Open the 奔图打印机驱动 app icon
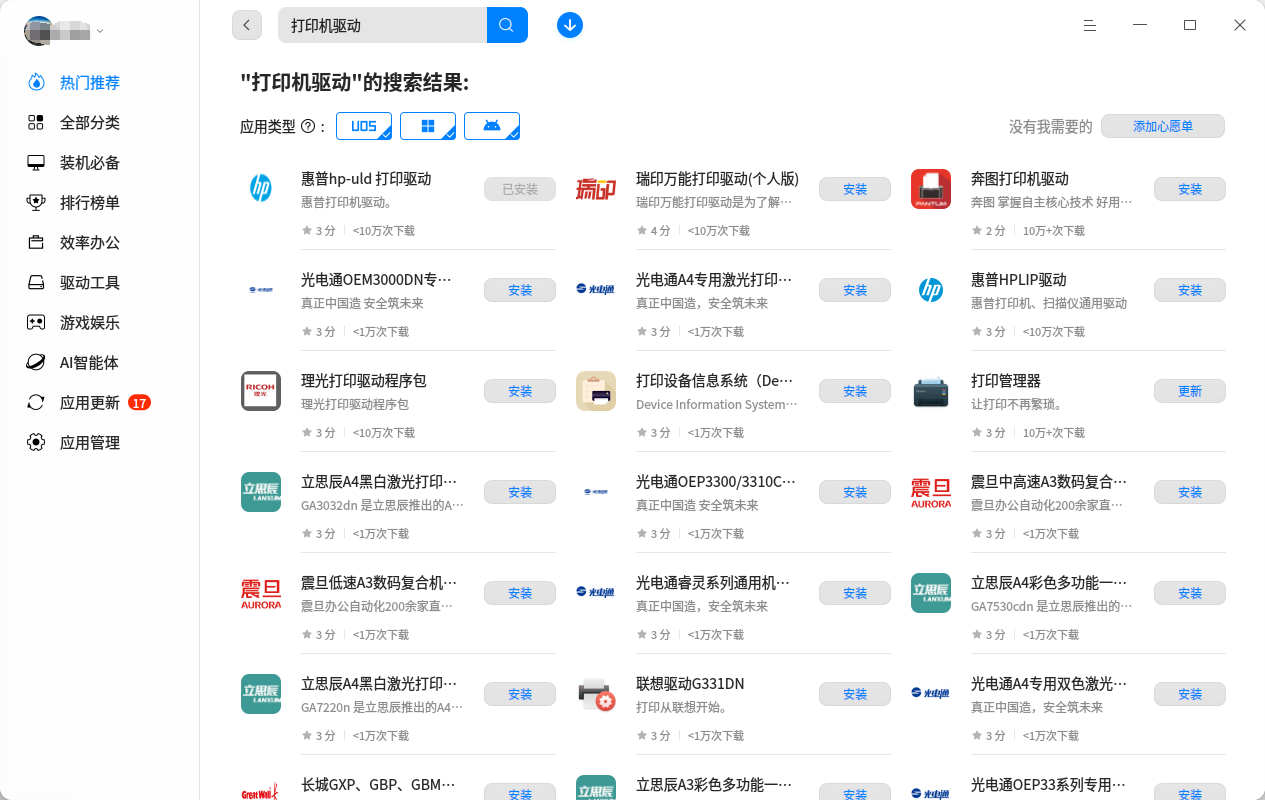This screenshot has height=800, width=1265. (x=931, y=189)
